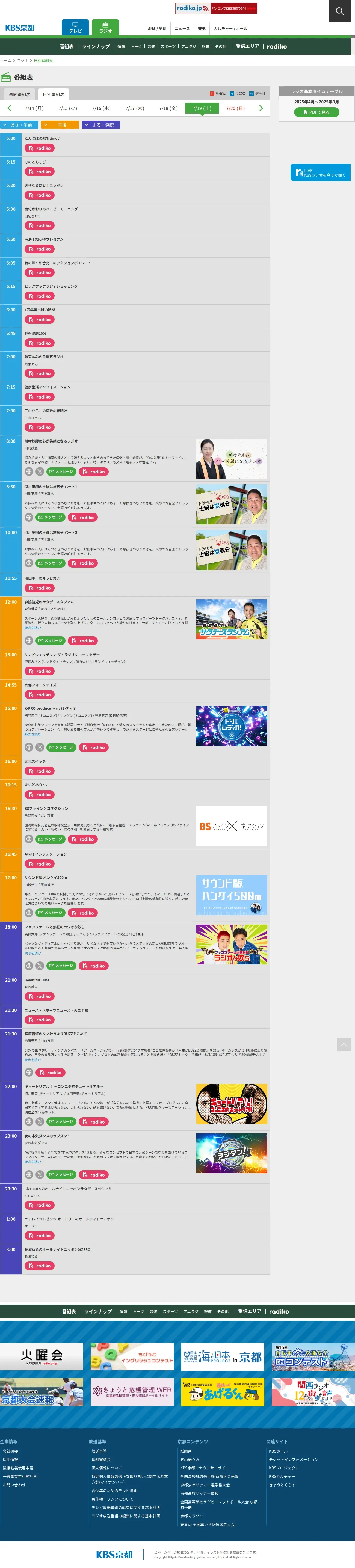Open カルチャー / ホール menu
355x1568 pixels.
(230, 29)
